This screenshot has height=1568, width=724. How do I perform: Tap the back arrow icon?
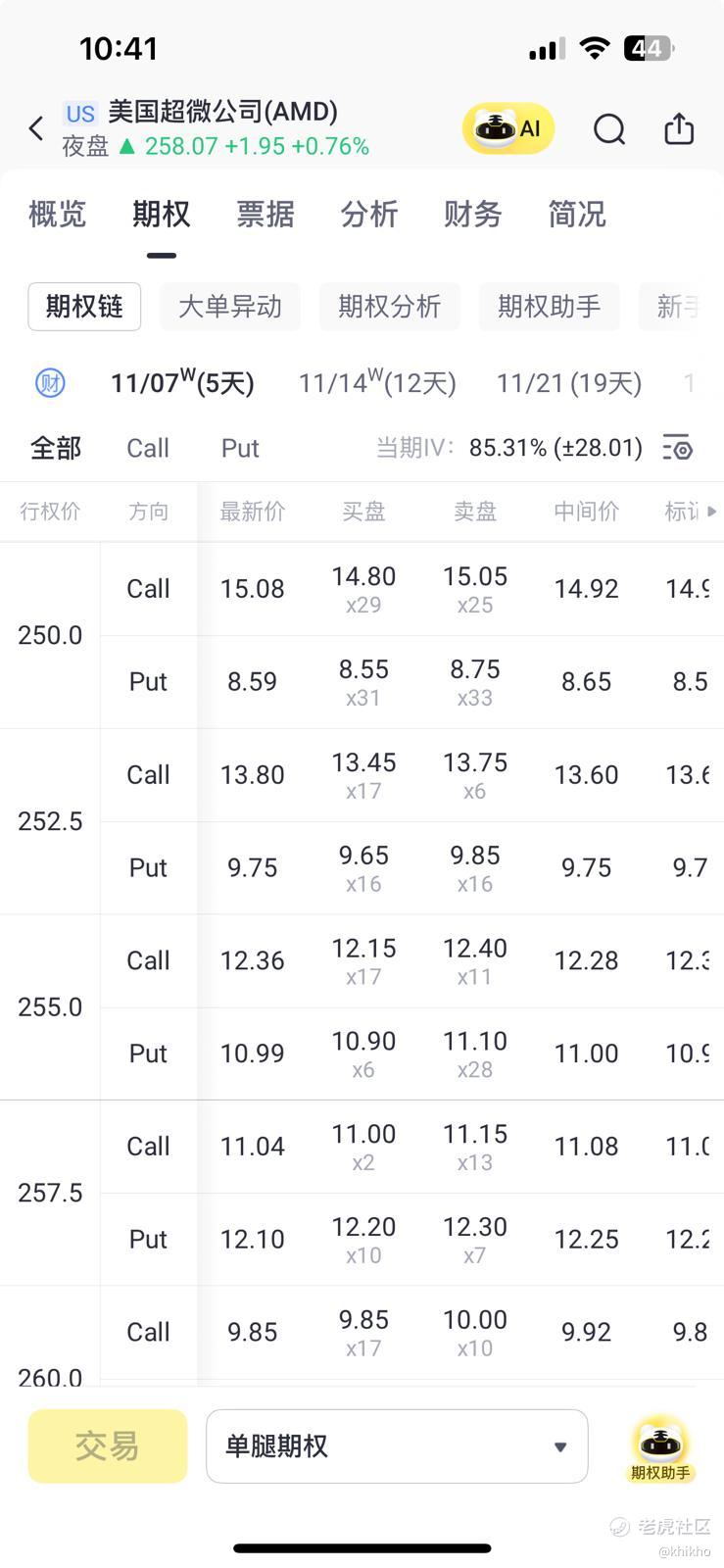pyautogui.click(x=36, y=128)
